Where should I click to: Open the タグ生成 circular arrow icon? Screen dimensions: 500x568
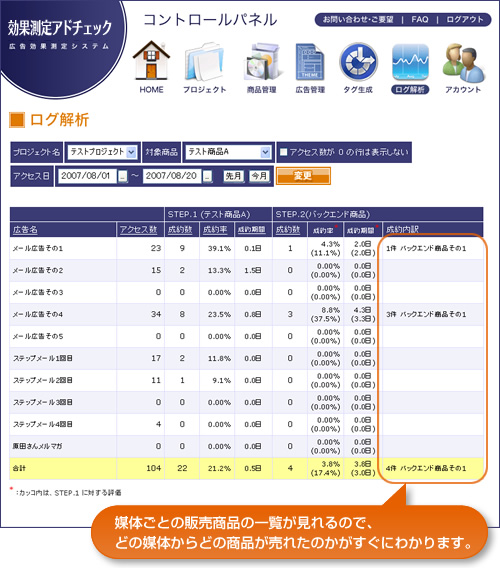358,62
